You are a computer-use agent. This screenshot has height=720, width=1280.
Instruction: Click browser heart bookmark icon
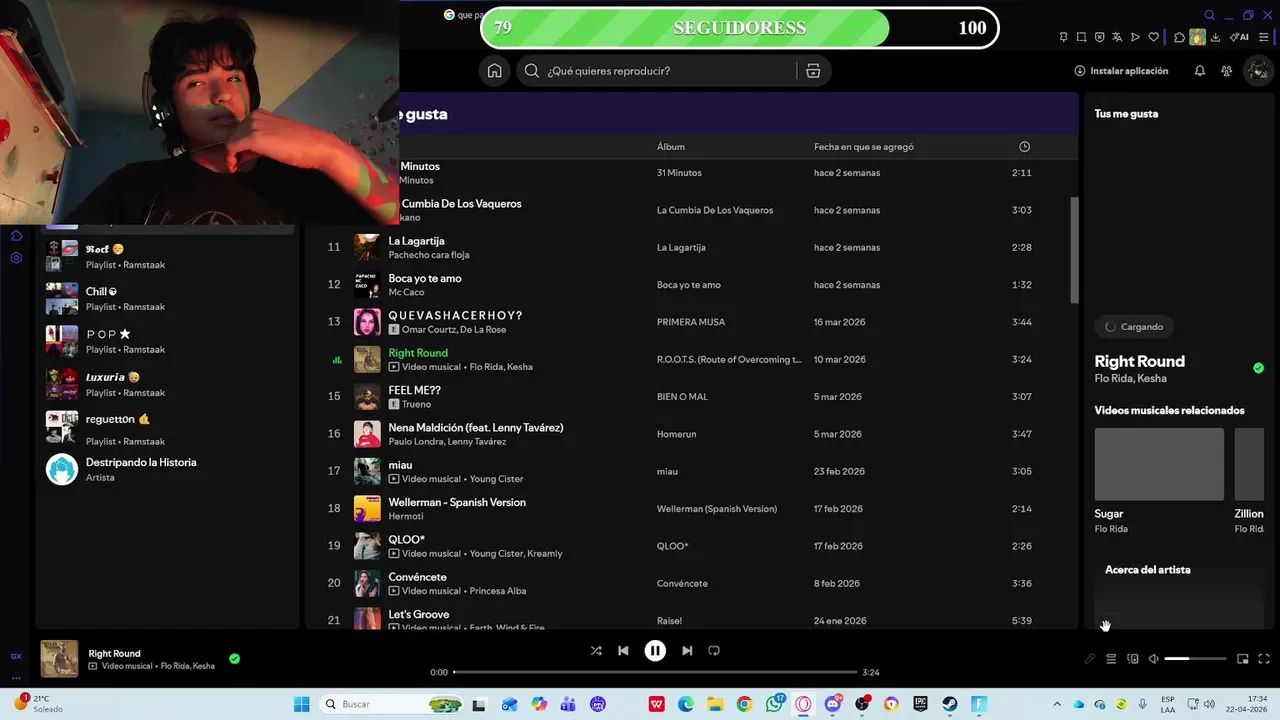pos(1153,37)
